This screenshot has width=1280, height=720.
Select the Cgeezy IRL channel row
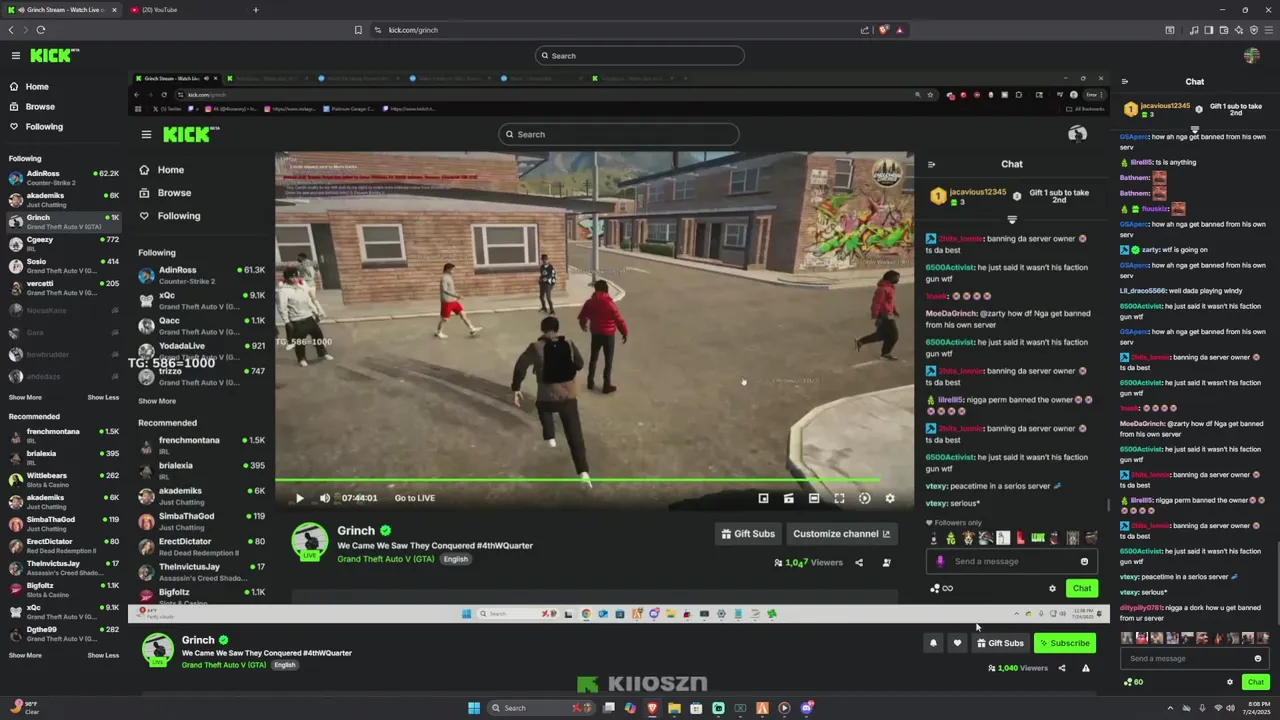click(63, 244)
